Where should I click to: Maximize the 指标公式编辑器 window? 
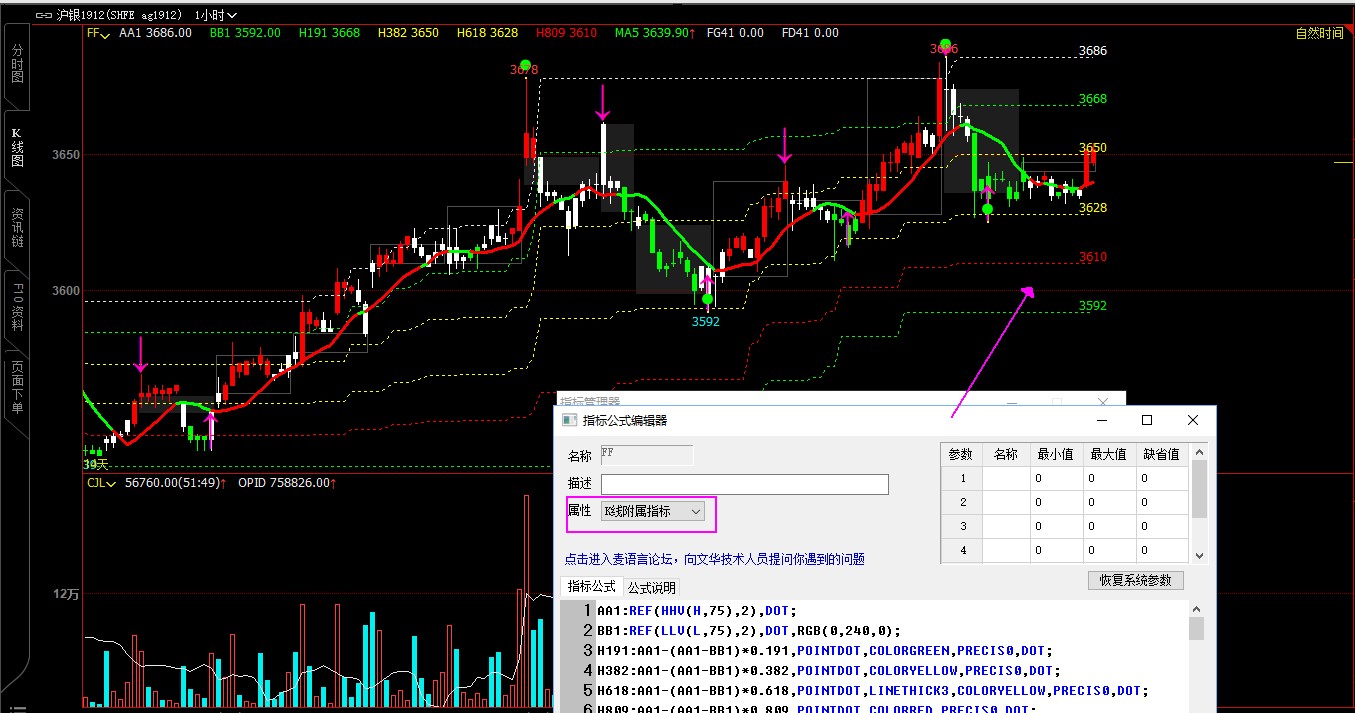1147,421
